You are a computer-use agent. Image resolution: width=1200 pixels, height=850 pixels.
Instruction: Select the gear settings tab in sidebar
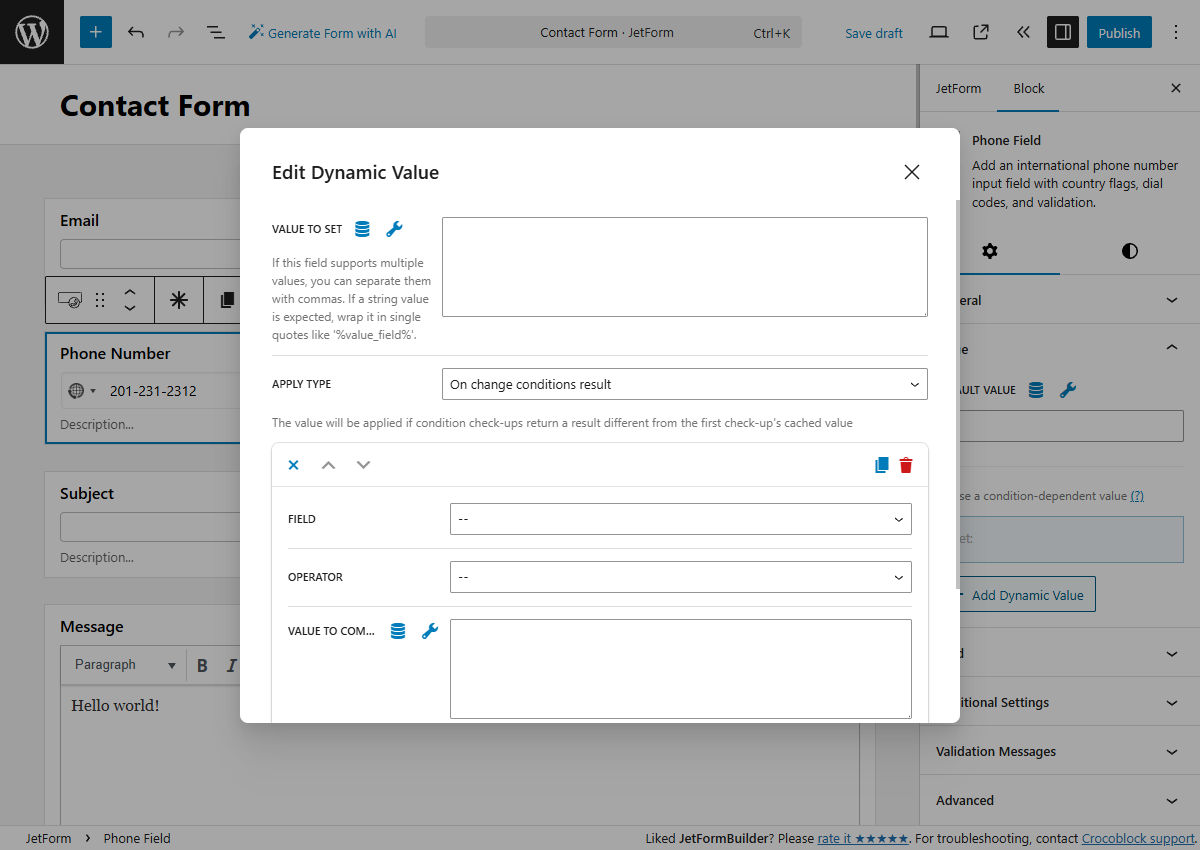(990, 251)
